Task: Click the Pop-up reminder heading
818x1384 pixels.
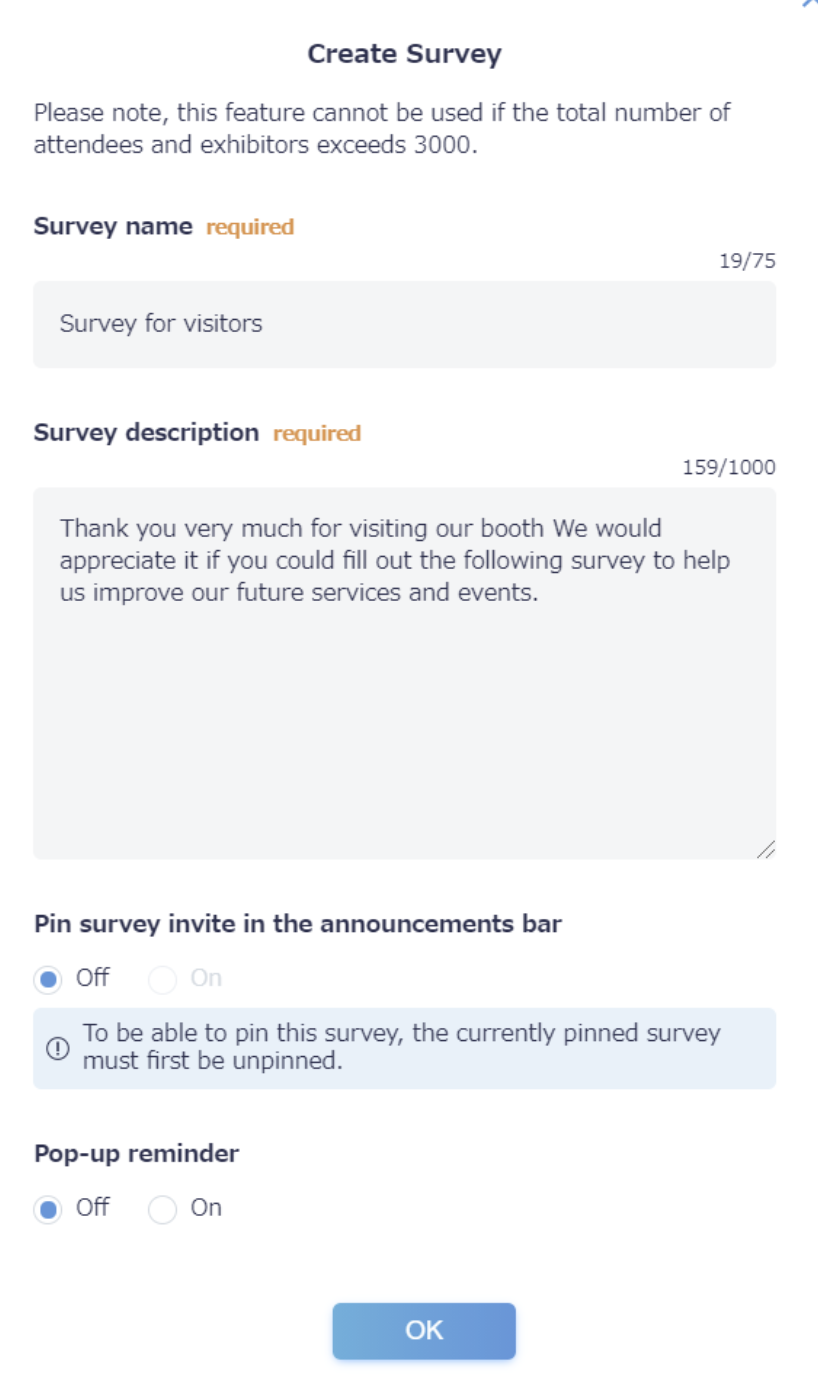Action: 137,1153
